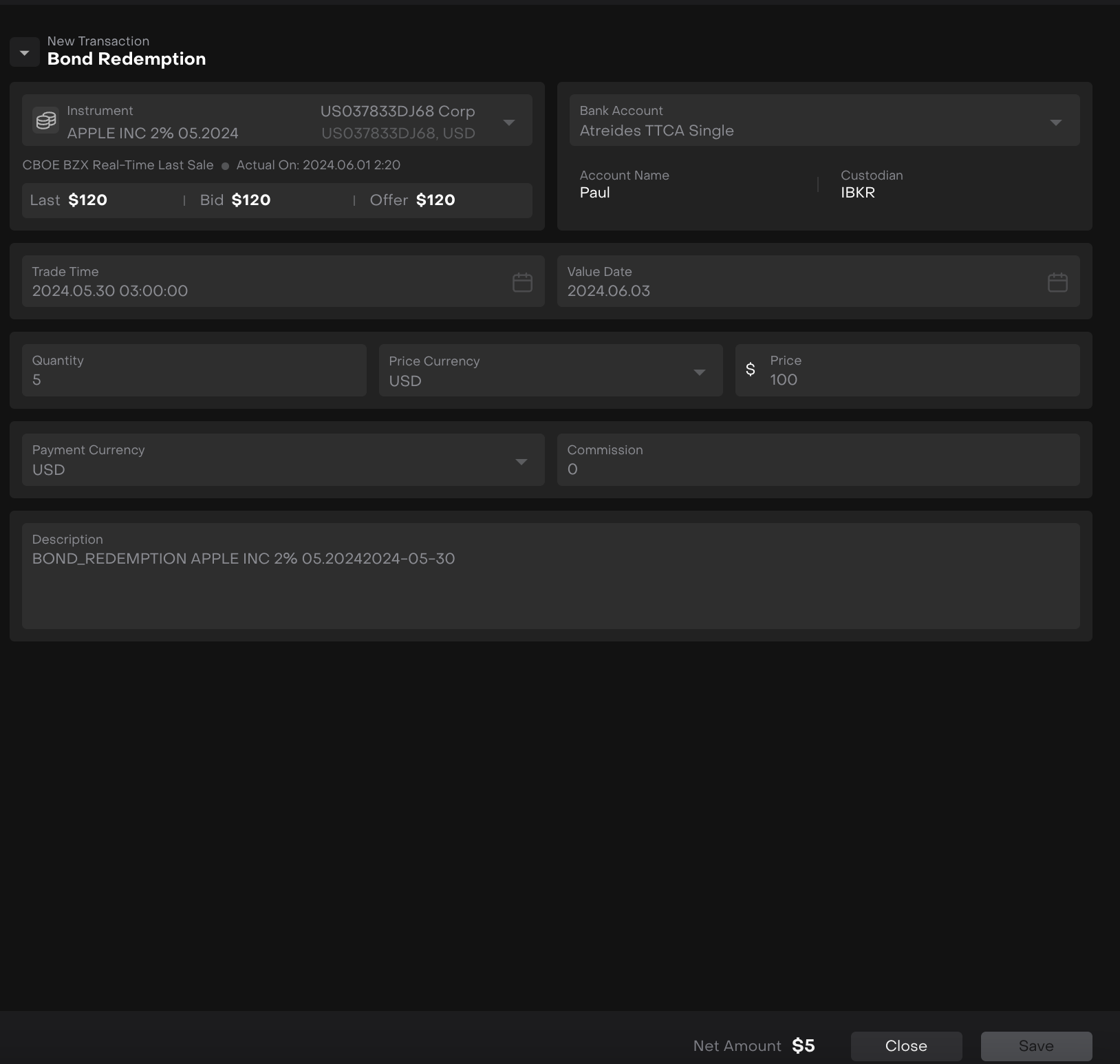
Task: Click the real-time status dot indicator
Action: (x=225, y=166)
